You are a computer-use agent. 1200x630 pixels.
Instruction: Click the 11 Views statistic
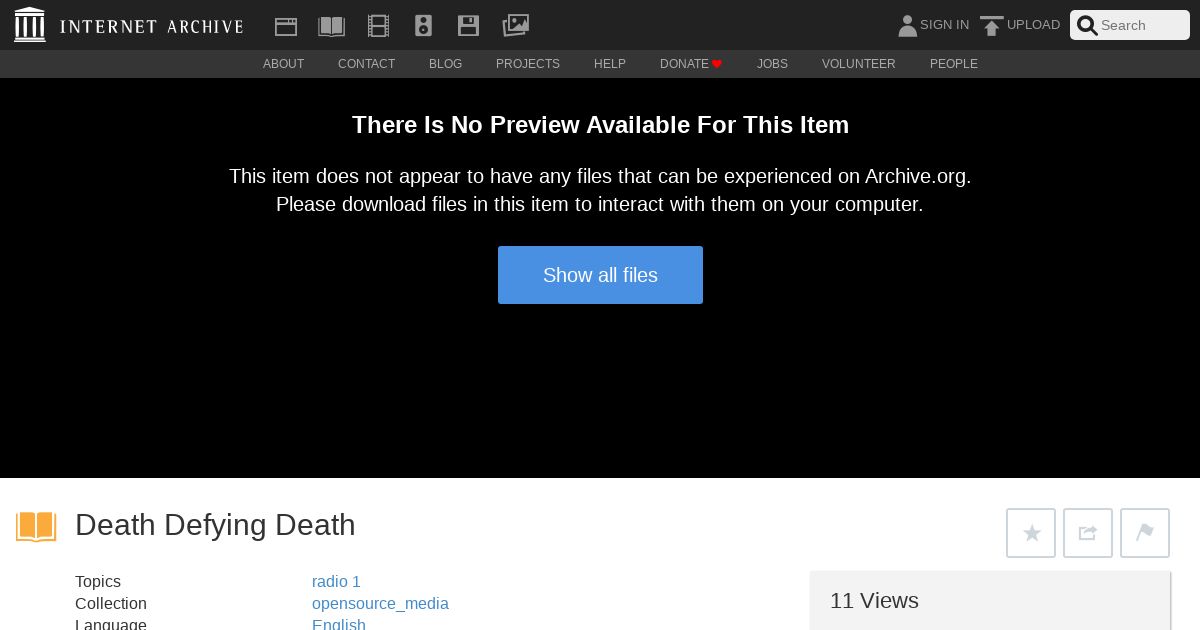[x=874, y=601]
